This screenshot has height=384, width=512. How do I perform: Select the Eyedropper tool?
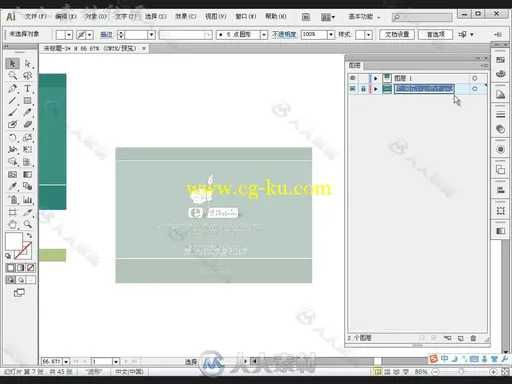(x=12, y=186)
